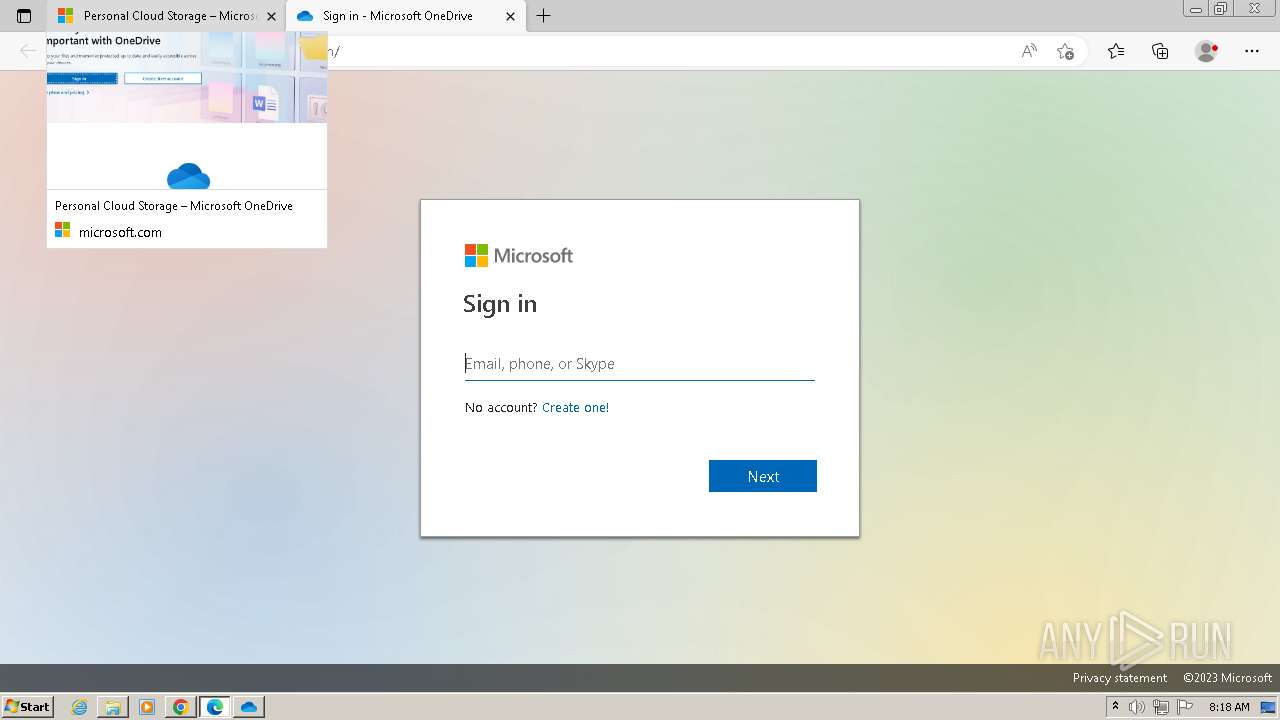Close the Sign in OneDrive tab
This screenshot has height=720, width=1280.
pos(510,16)
